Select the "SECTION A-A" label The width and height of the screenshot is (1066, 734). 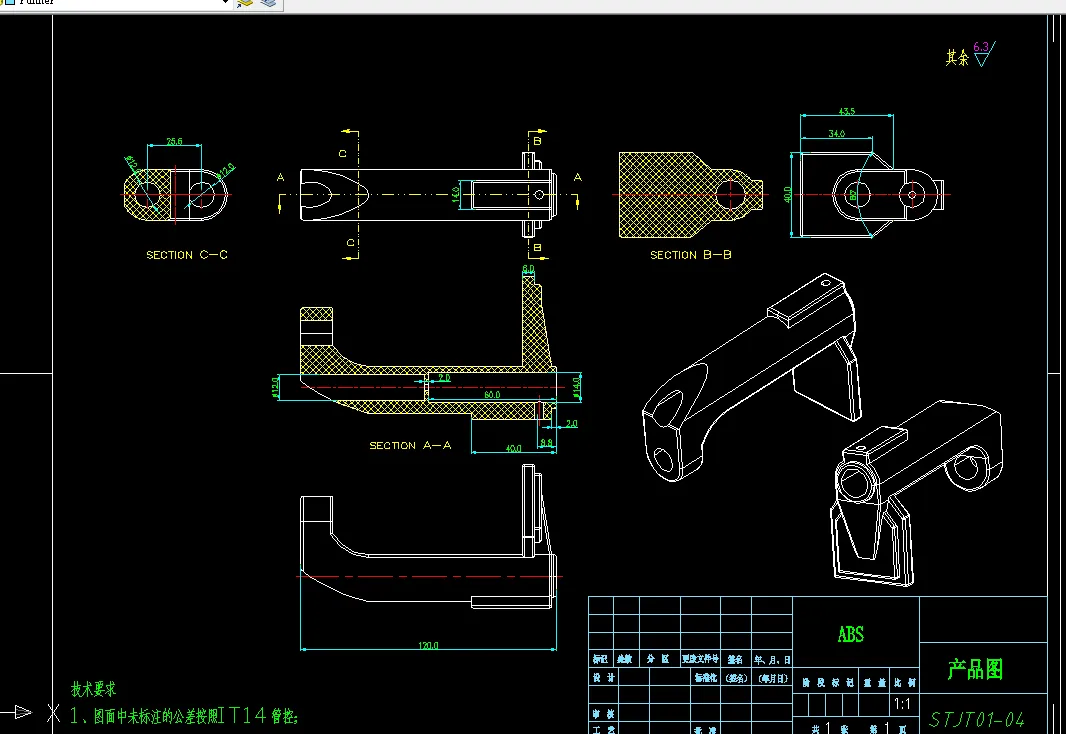pyautogui.click(x=410, y=445)
